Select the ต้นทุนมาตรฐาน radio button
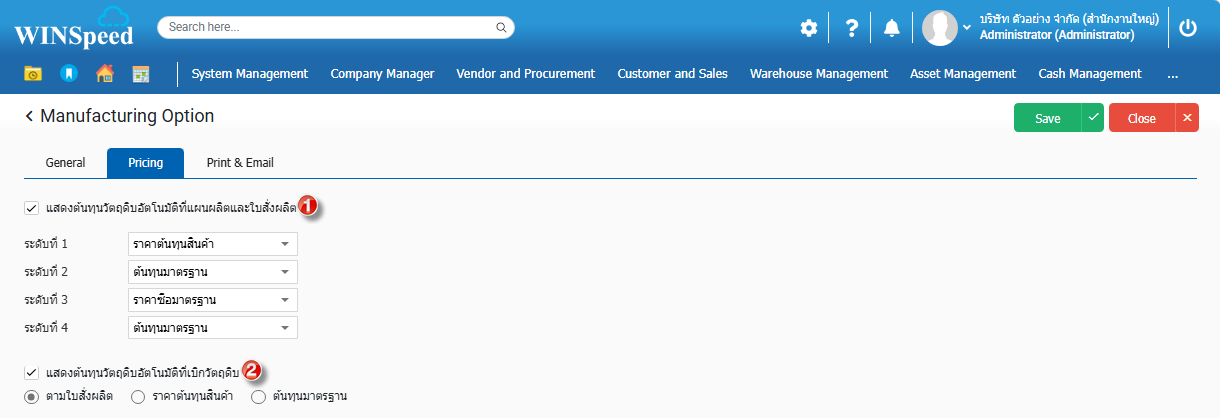 click(259, 397)
